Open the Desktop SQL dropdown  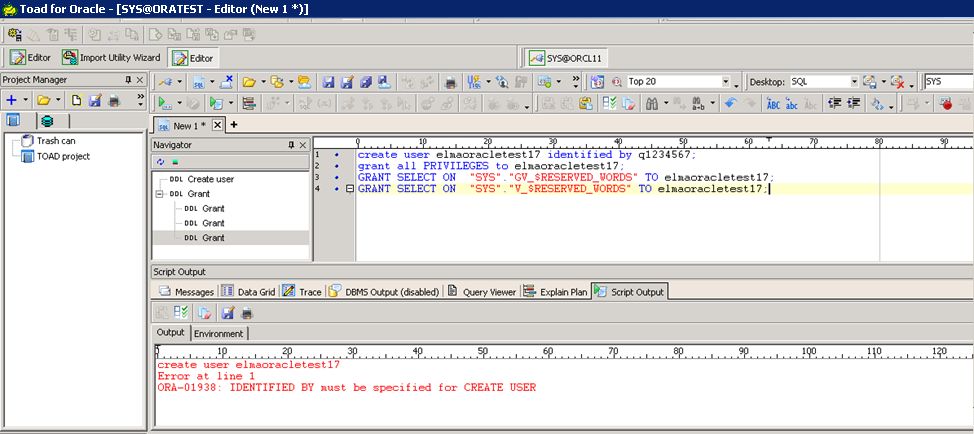pyautogui.click(x=854, y=81)
